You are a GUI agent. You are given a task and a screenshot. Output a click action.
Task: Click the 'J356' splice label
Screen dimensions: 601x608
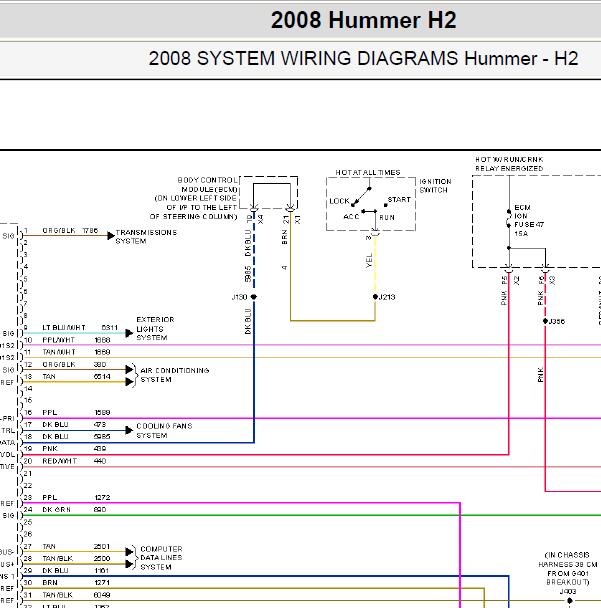click(557, 321)
